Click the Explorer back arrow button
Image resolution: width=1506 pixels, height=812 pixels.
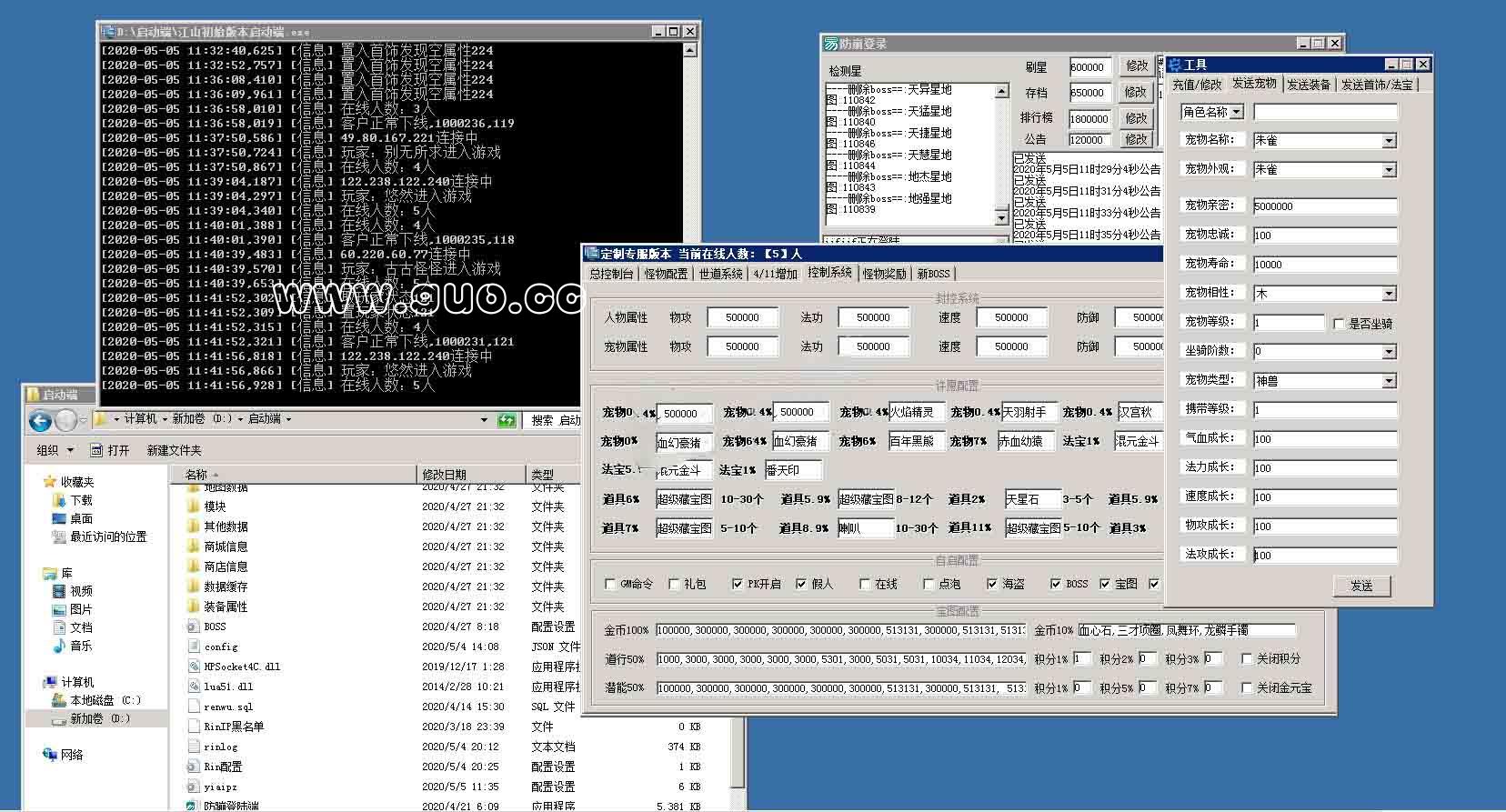39,420
